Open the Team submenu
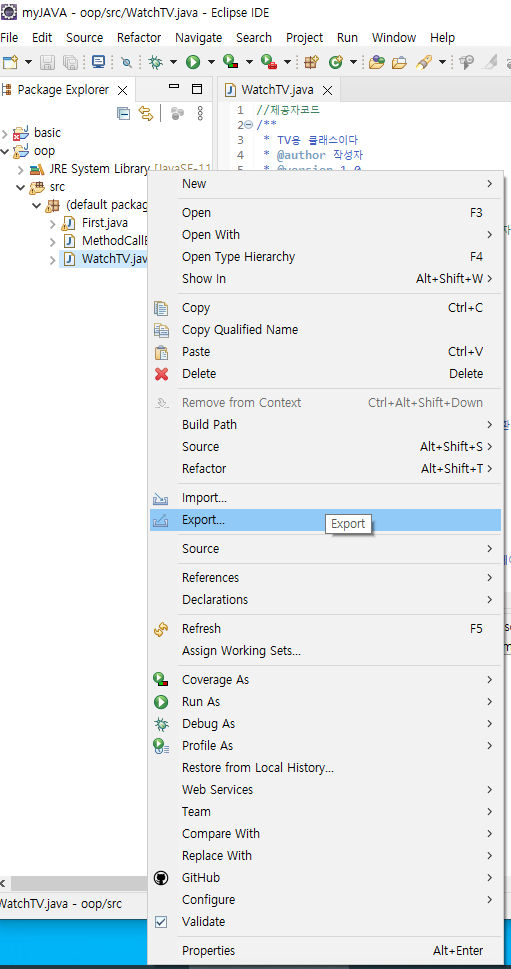This screenshot has height=969, width=511. (x=325, y=812)
